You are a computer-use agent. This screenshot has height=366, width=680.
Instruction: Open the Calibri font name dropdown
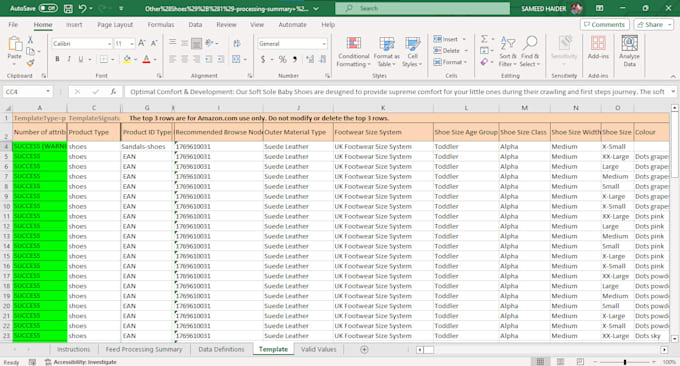click(109, 44)
